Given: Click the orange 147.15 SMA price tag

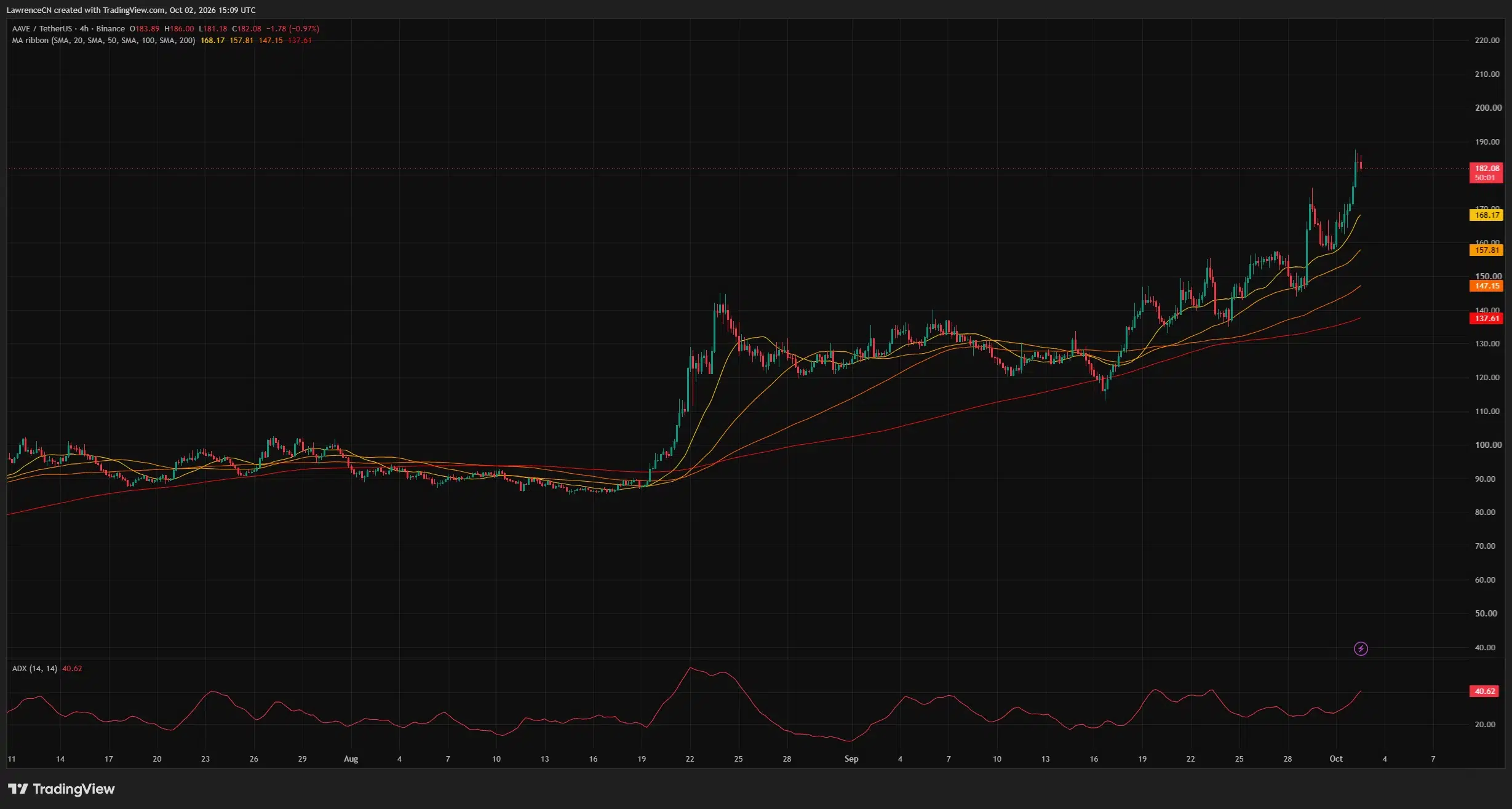Looking at the screenshot, I should coord(1486,285).
